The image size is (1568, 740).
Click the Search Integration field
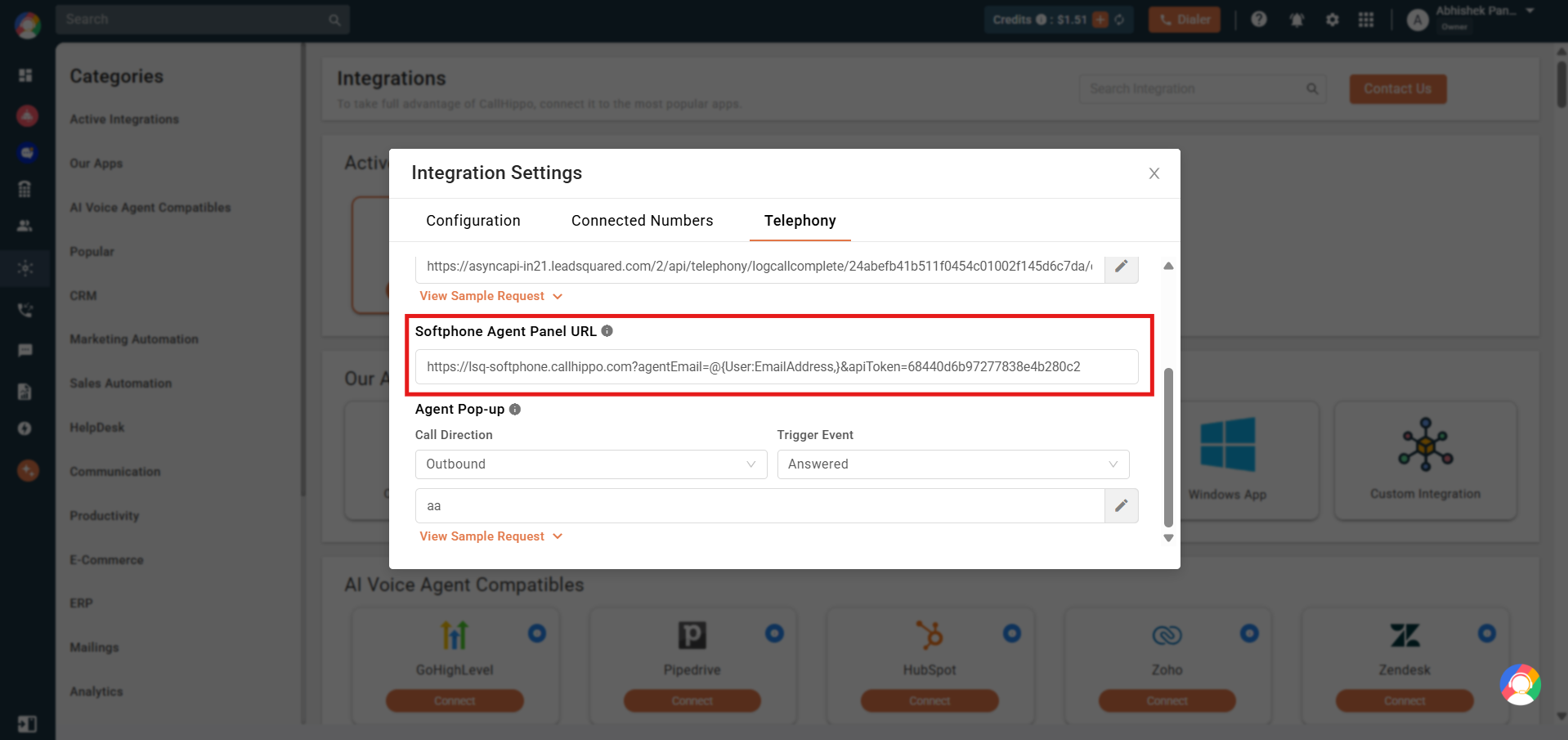1203,89
